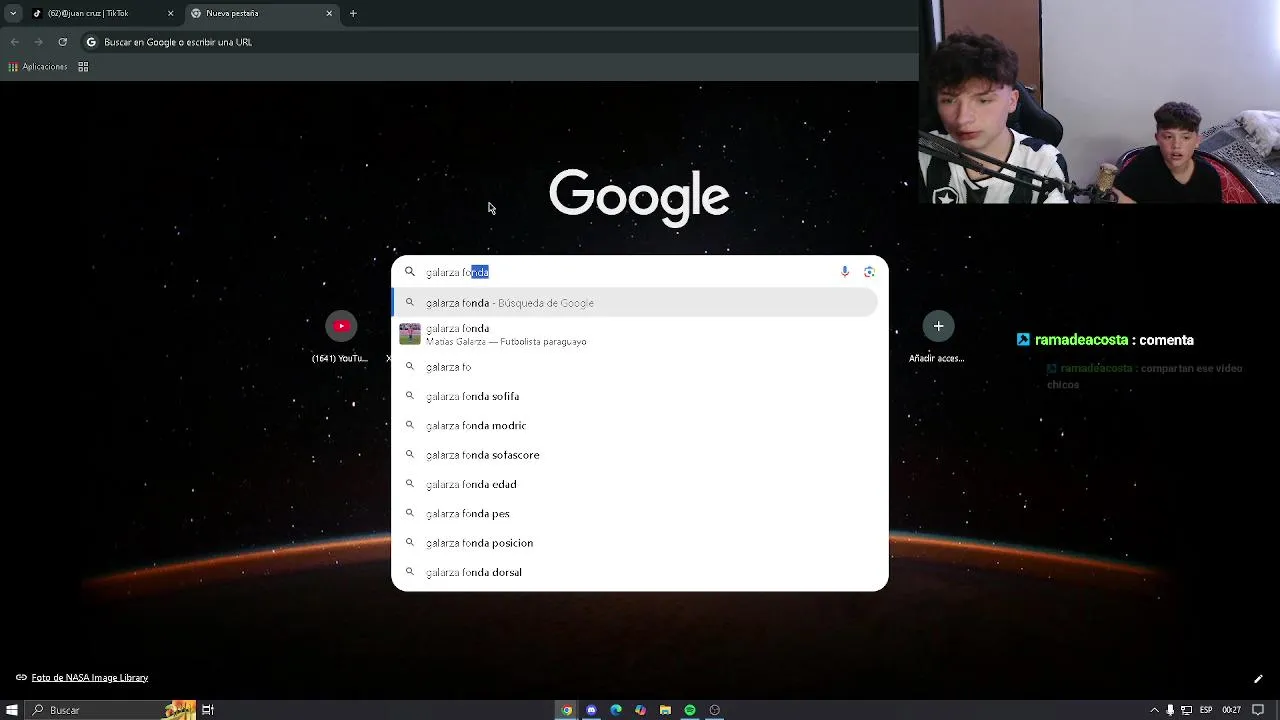This screenshot has width=1280, height=720.
Task: Open Google Lens image search icon
Action: (x=869, y=272)
